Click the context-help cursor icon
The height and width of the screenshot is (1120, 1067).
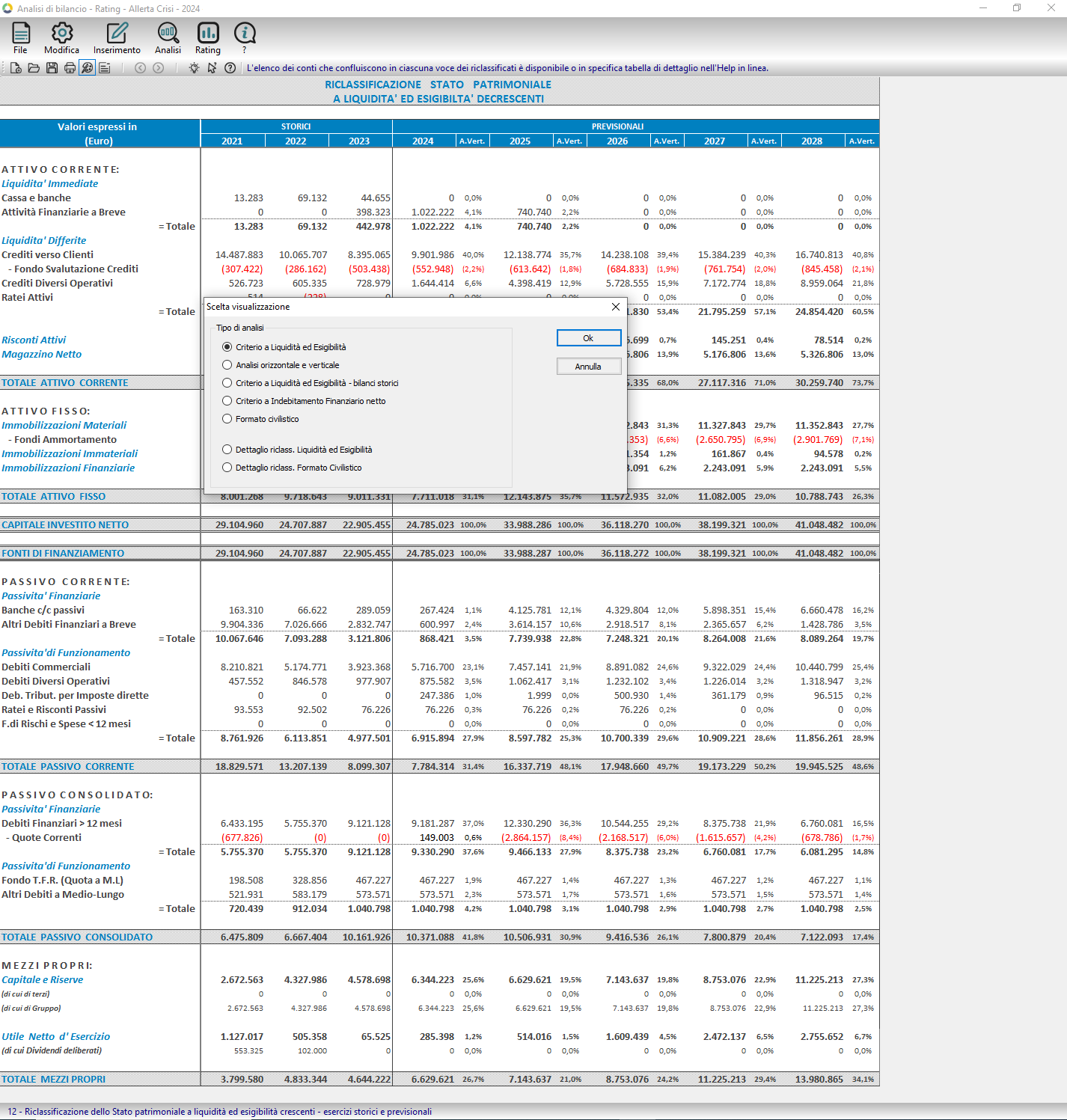click(212, 68)
